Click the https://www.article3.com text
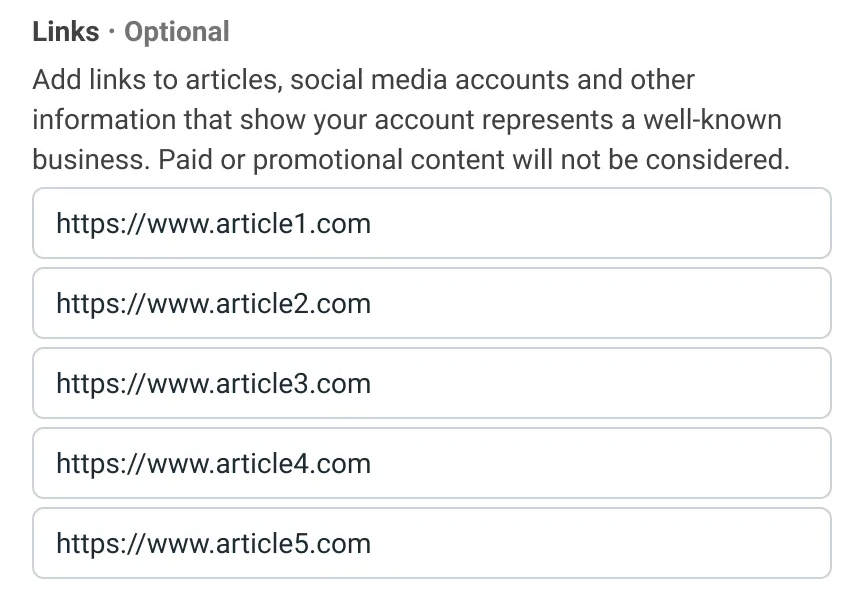The height and width of the screenshot is (609, 863). [214, 383]
